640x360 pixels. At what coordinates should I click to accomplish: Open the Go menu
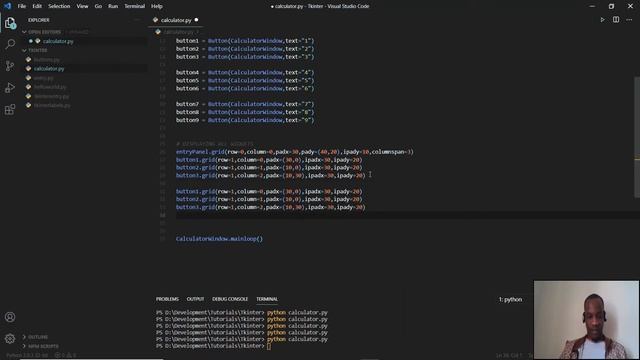click(98, 6)
